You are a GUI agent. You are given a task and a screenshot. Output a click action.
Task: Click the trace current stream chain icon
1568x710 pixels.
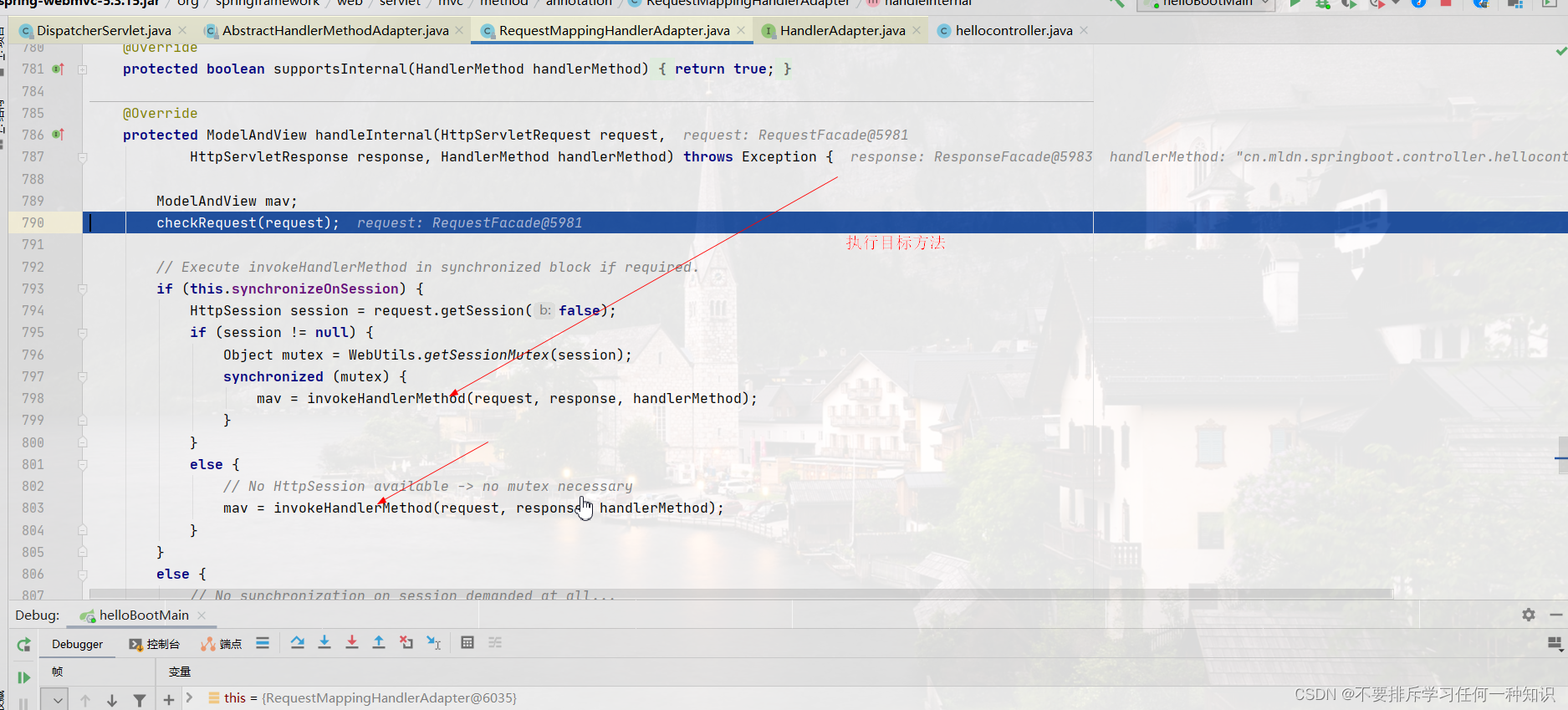click(495, 642)
